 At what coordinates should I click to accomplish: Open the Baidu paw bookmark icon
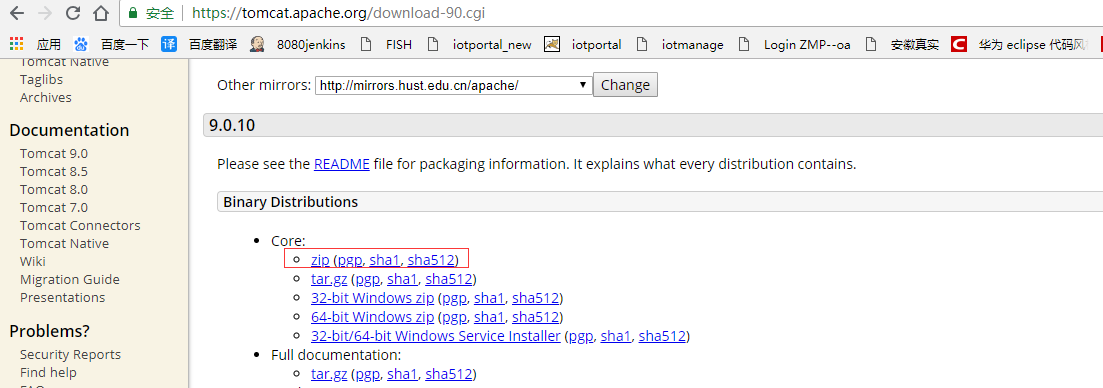[81, 44]
